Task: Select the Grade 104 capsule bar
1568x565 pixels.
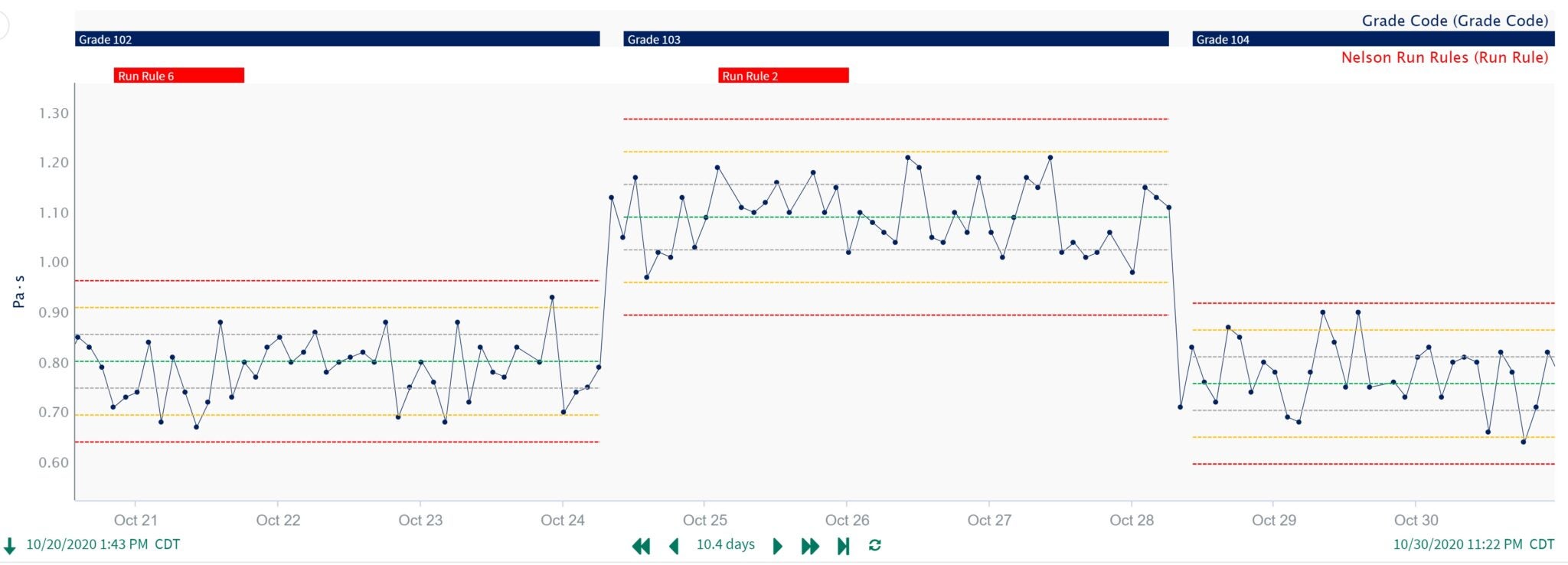Action: (1374, 39)
